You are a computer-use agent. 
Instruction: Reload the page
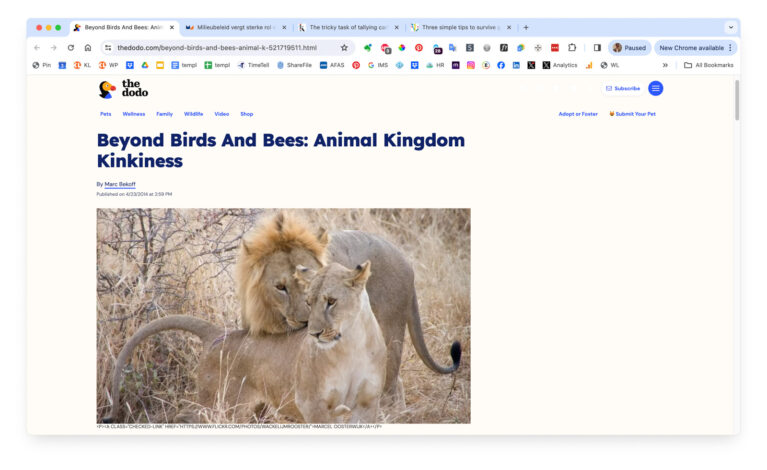pos(70,47)
